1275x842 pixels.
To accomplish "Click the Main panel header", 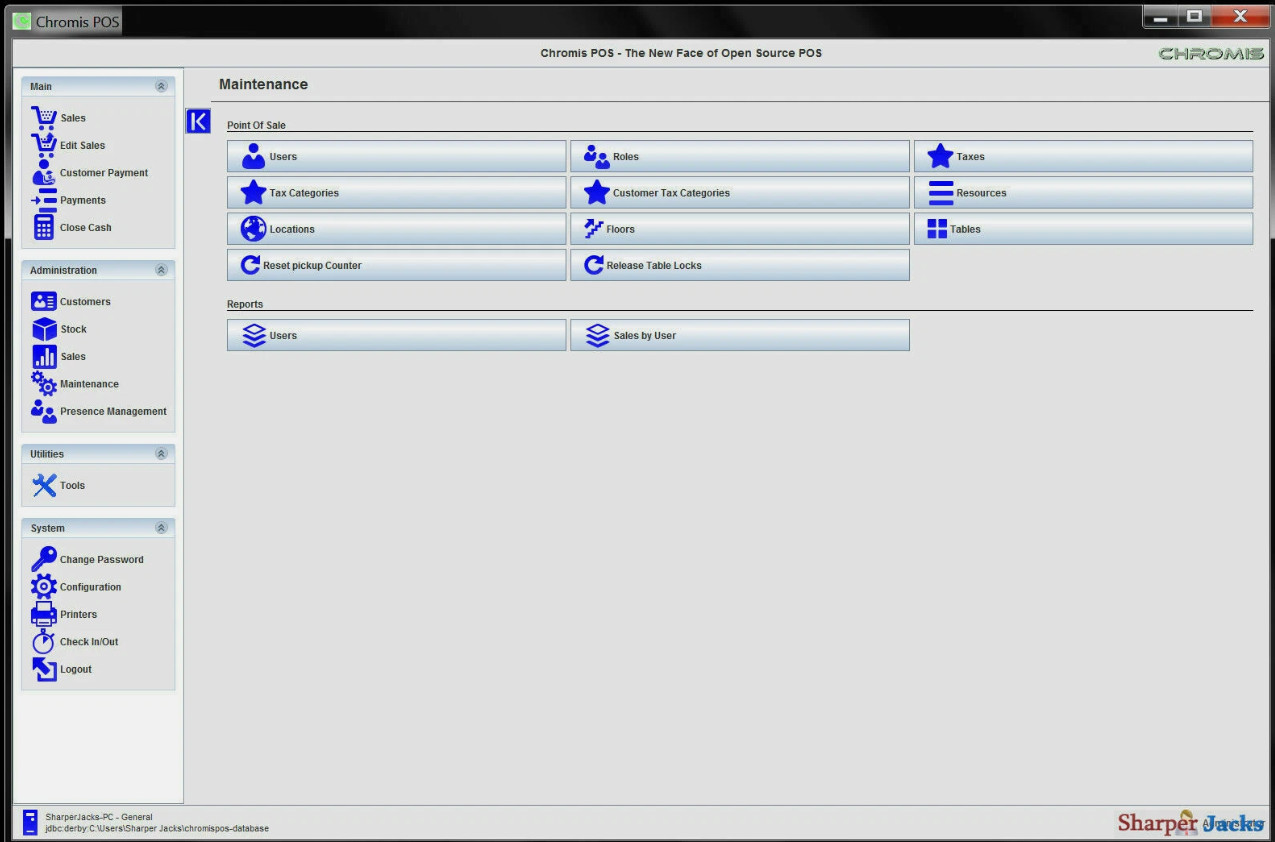I will click(x=98, y=87).
